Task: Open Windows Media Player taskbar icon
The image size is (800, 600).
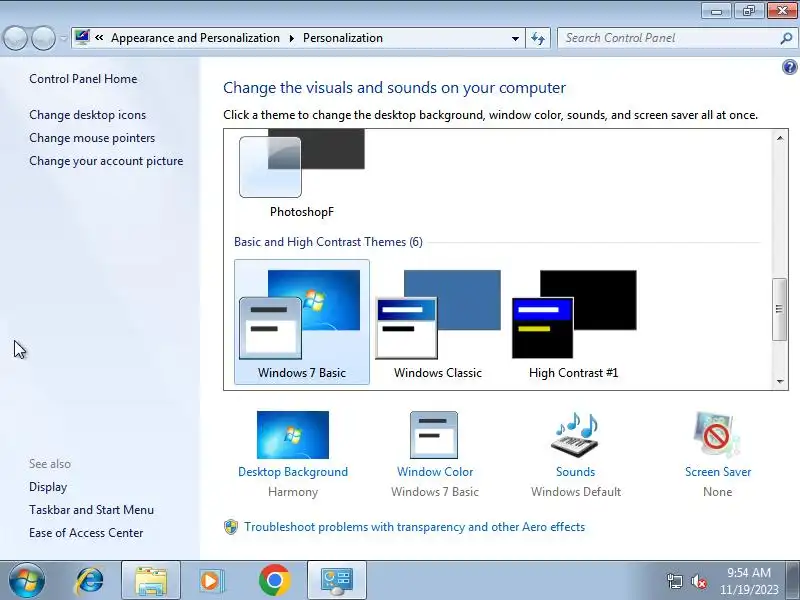Action: pos(211,581)
